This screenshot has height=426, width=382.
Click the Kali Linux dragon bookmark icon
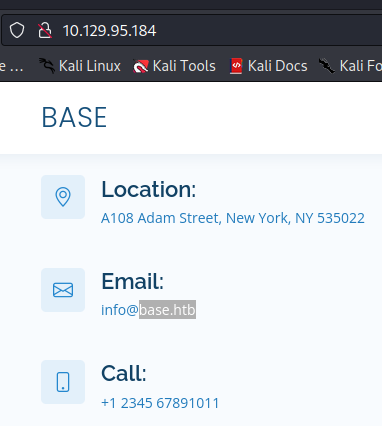47,66
